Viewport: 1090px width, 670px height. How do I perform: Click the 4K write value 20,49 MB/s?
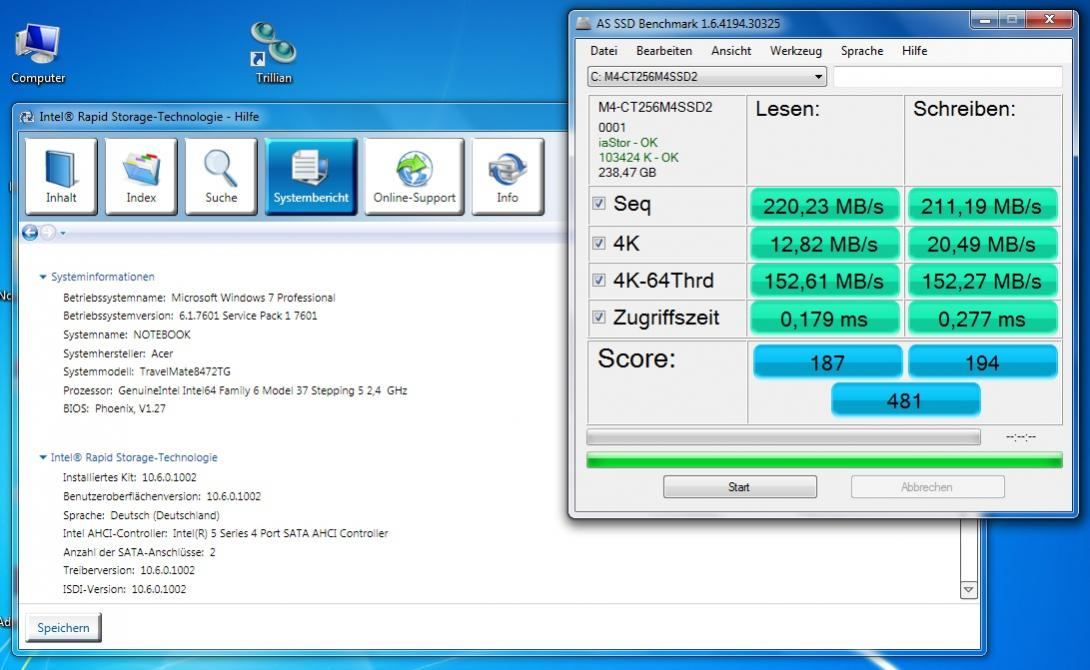click(x=982, y=245)
